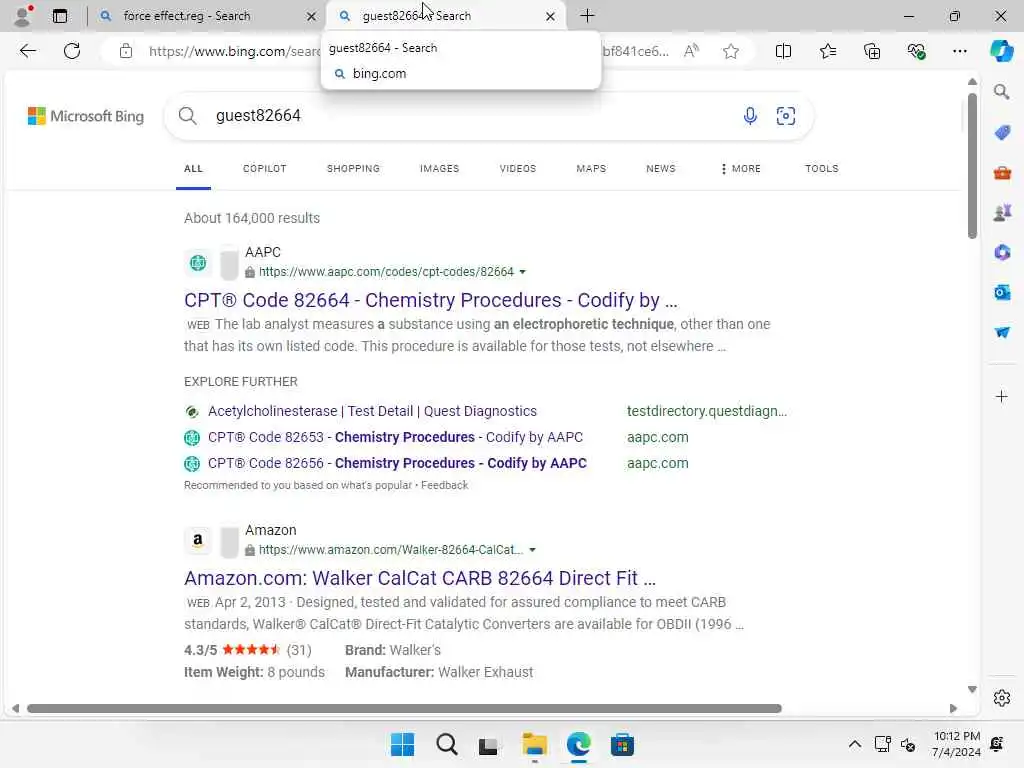Click the Feedback link
Image resolution: width=1024 pixels, height=768 pixels.
tap(444, 485)
